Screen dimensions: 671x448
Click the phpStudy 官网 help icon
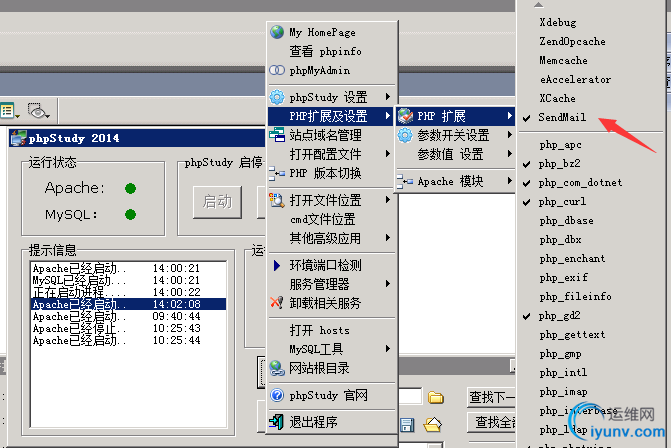(277, 395)
